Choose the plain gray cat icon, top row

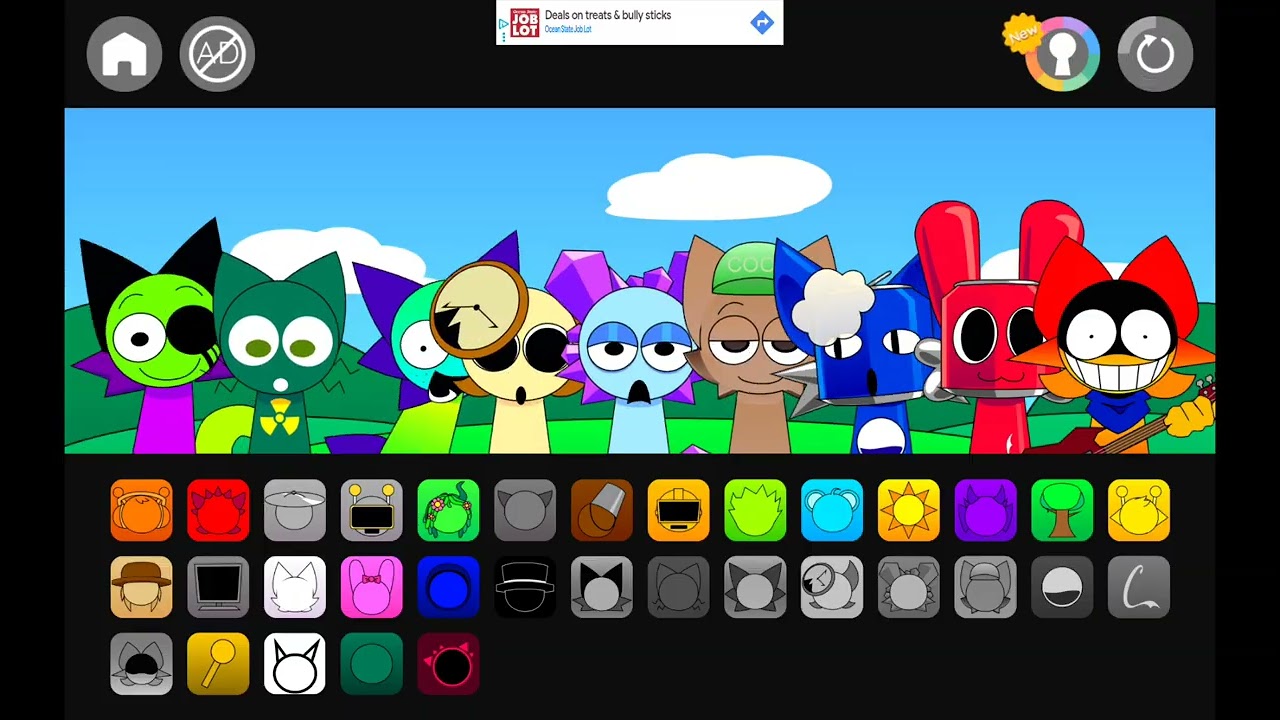tap(525, 510)
